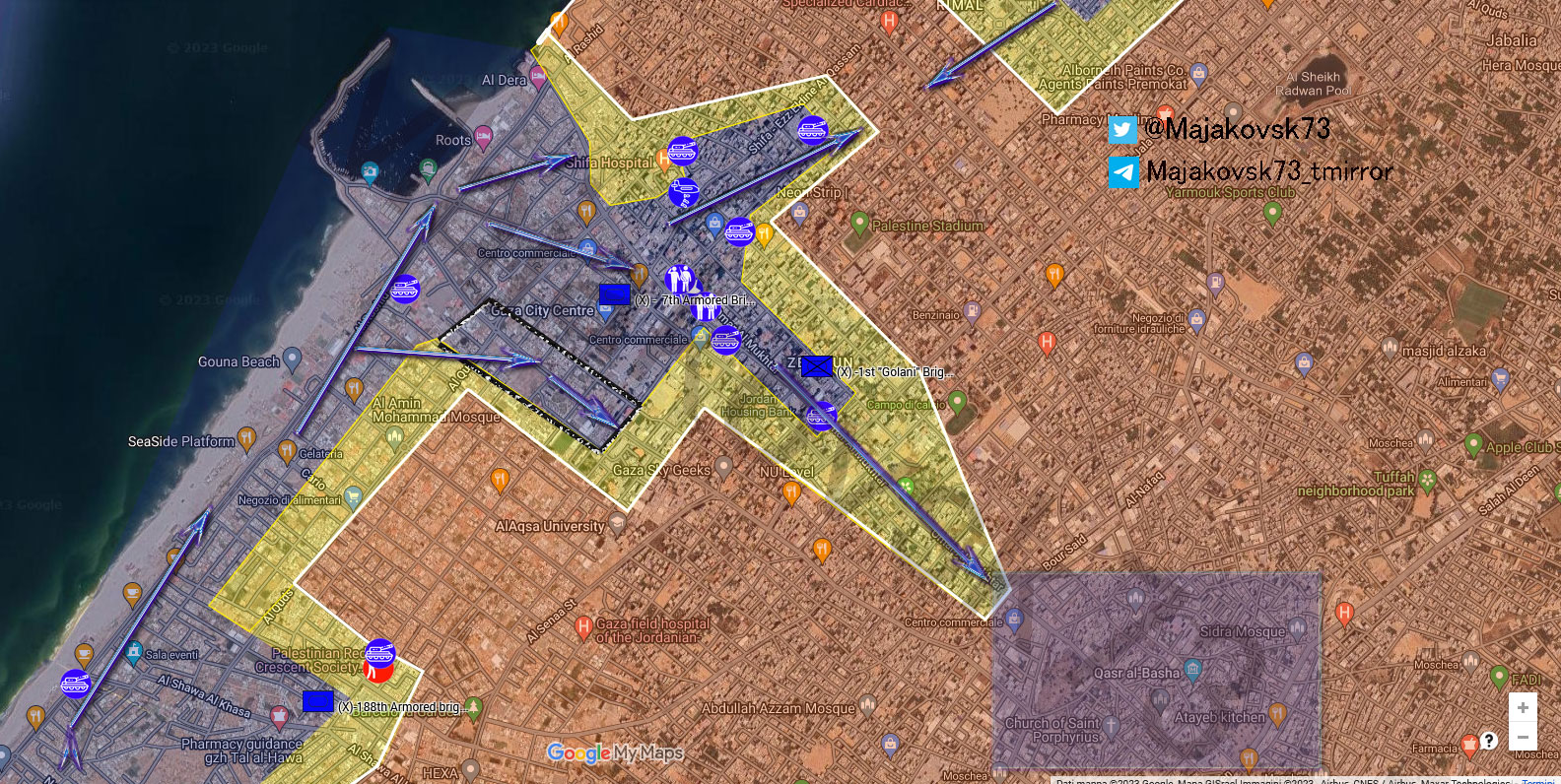
Task: Open the Shifa Hospital orange H pin
Action: click(664, 160)
